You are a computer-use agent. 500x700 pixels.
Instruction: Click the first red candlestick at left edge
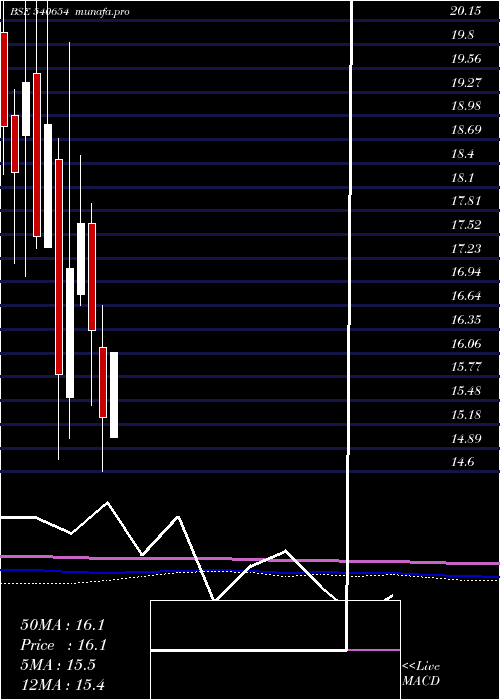pos(4,79)
